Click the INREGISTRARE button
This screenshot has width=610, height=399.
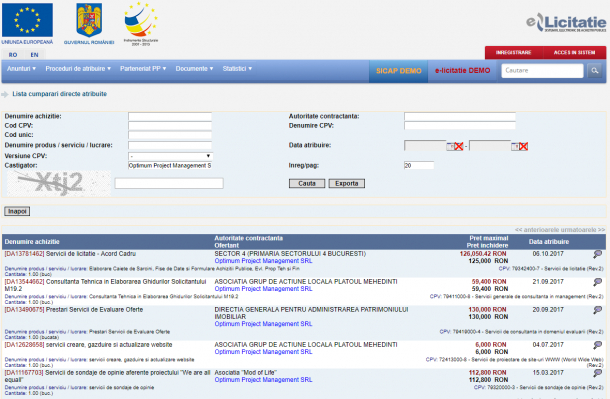click(x=514, y=52)
